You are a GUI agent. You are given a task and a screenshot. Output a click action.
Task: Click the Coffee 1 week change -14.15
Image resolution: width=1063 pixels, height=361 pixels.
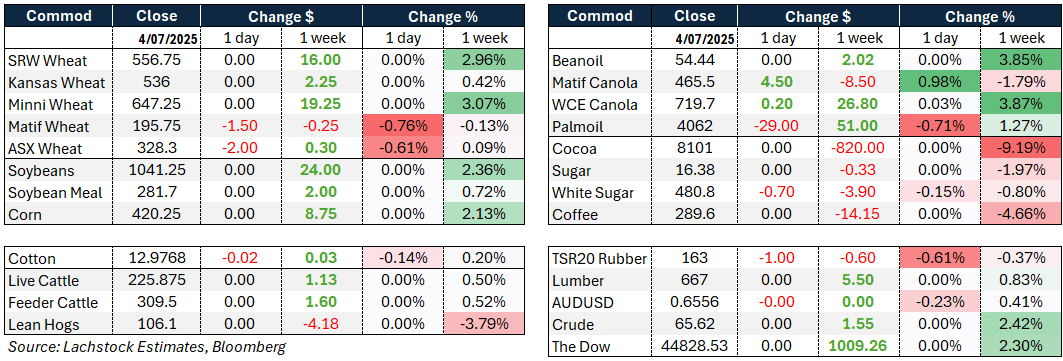pos(857,215)
